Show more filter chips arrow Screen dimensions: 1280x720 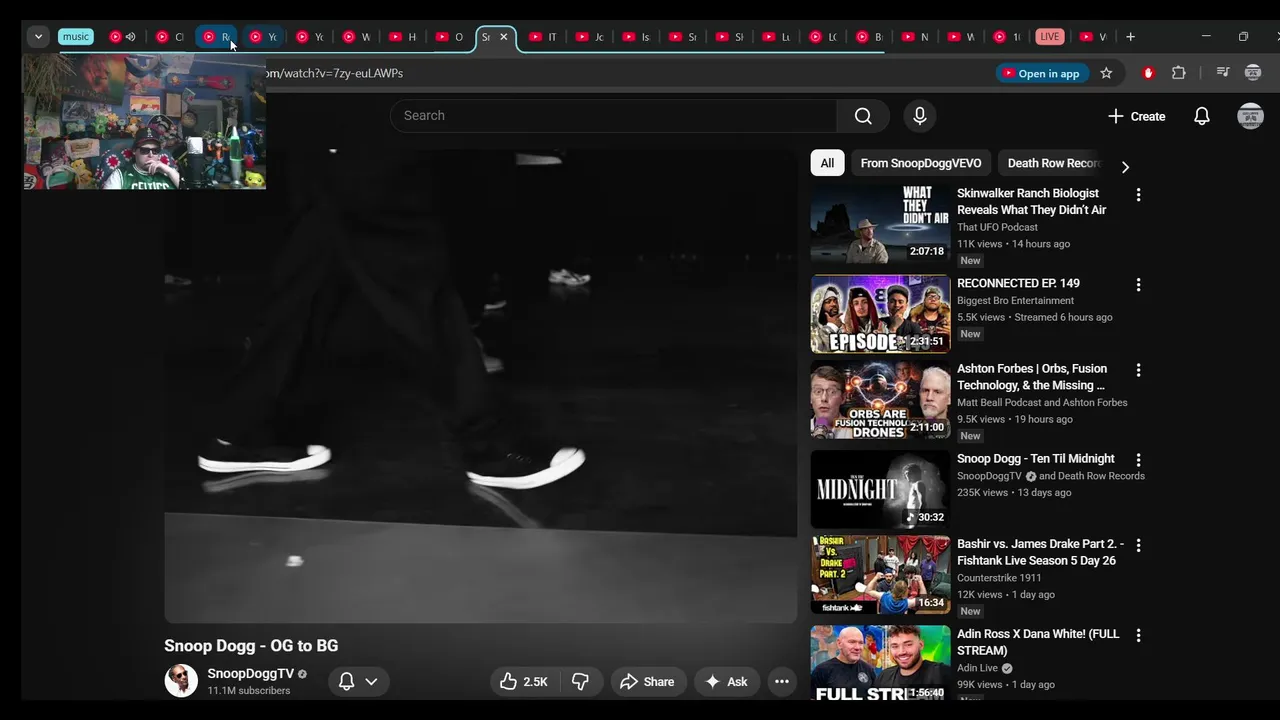click(x=1125, y=167)
